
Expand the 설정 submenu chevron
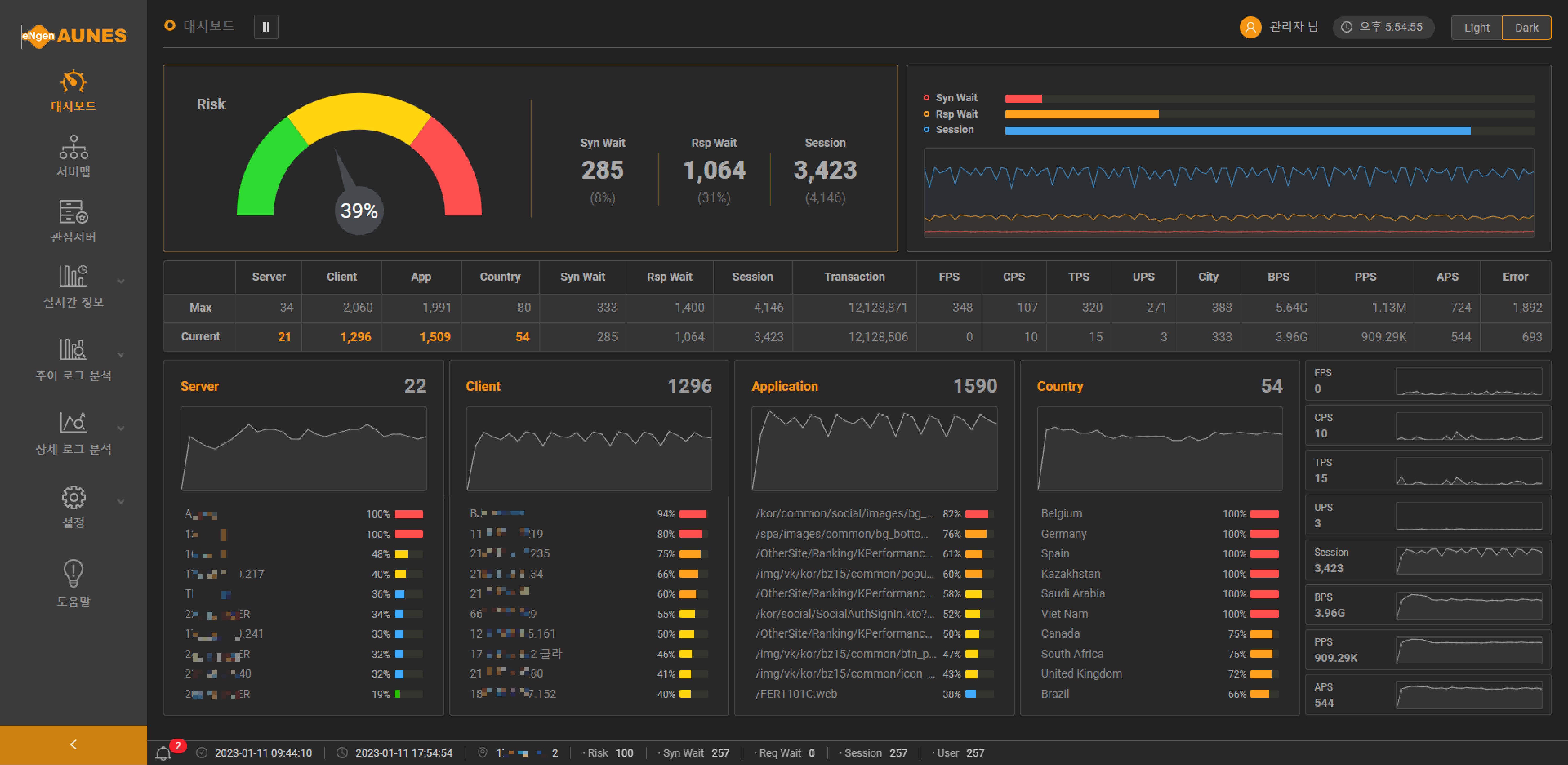tap(120, 501)
